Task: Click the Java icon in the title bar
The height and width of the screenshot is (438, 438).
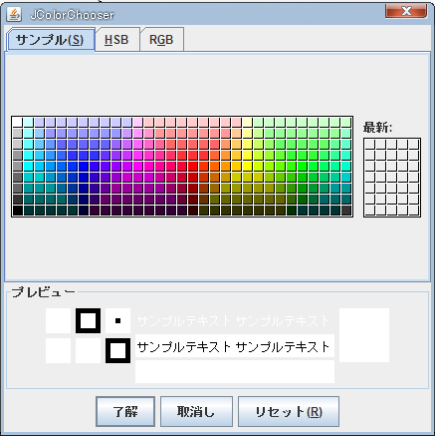Action: pos(14,15)
